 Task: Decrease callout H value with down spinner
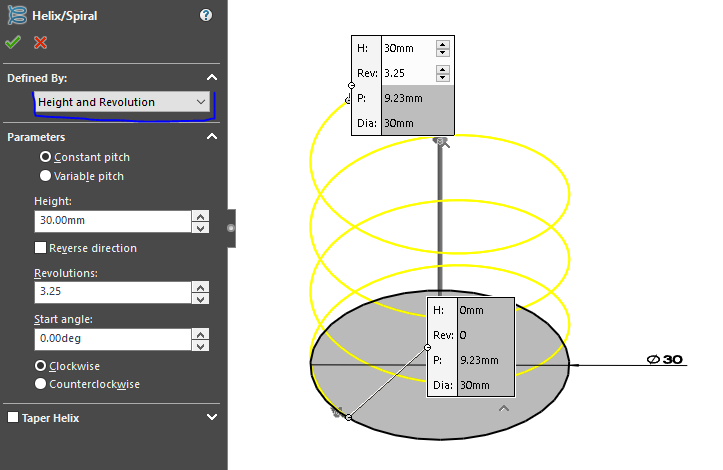[443, 53]
